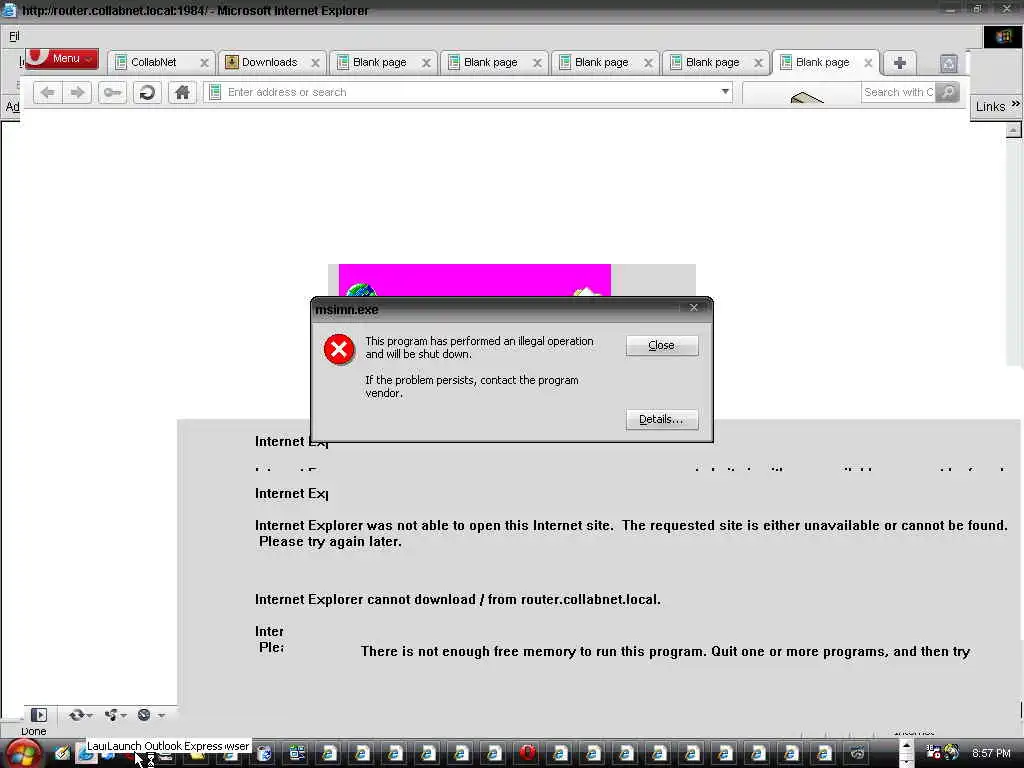Expand the sync icon dropdown arrow
This screenshot has width=1024, height=768.
(89, 716)
